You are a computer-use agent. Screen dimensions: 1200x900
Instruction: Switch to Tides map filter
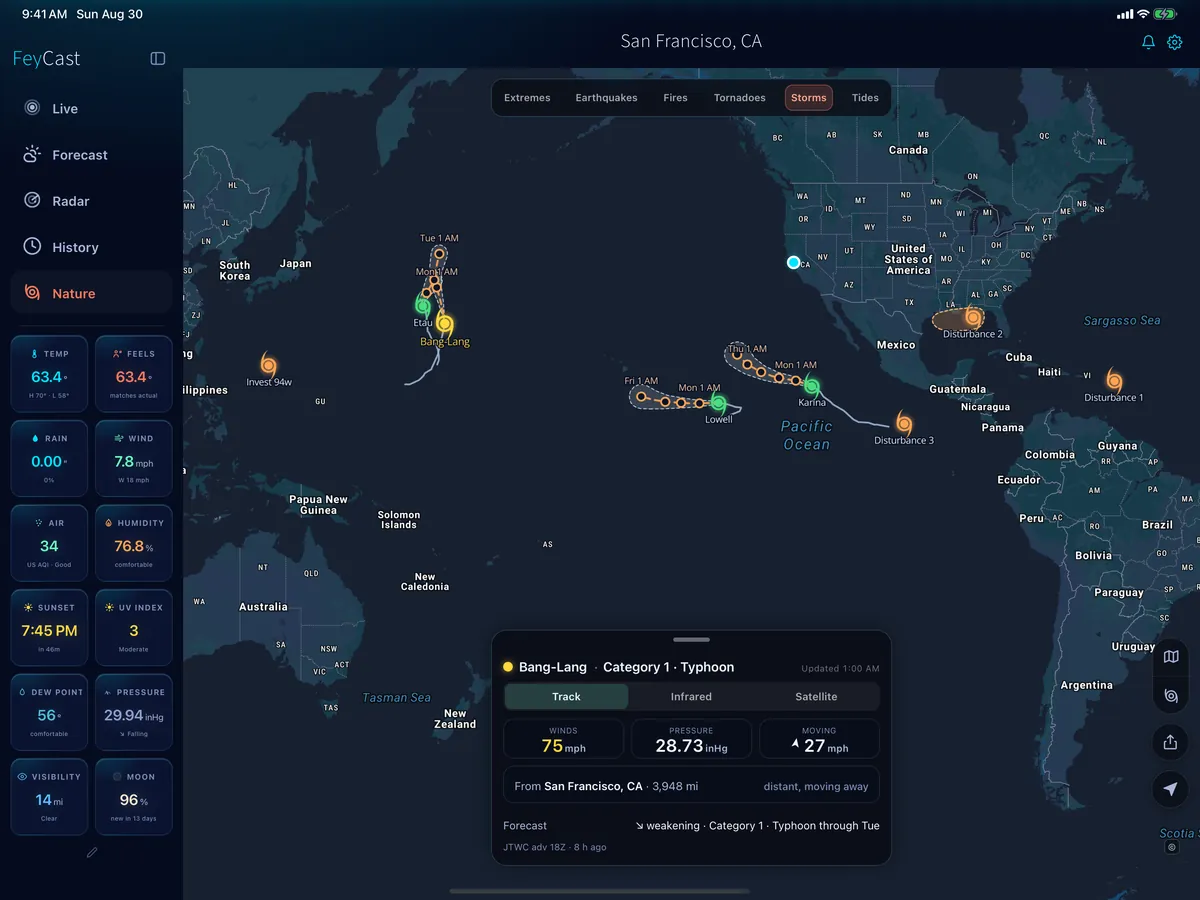[x=865, y=98]
